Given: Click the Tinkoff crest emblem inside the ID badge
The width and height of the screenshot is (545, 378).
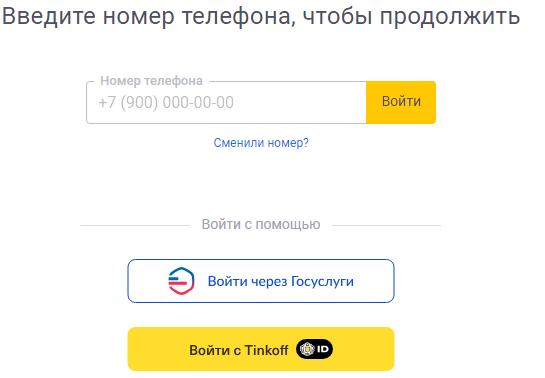Looking at the screenshot, I should click(x=307, y=349).
